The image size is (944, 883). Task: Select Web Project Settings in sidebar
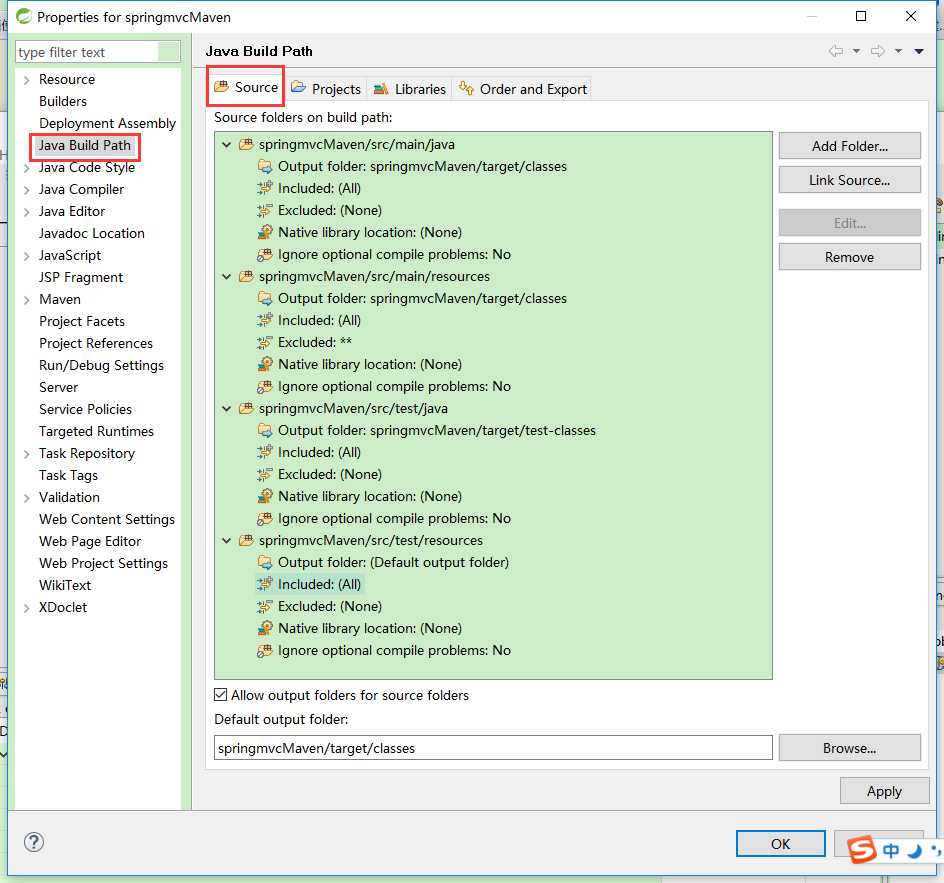104,563
